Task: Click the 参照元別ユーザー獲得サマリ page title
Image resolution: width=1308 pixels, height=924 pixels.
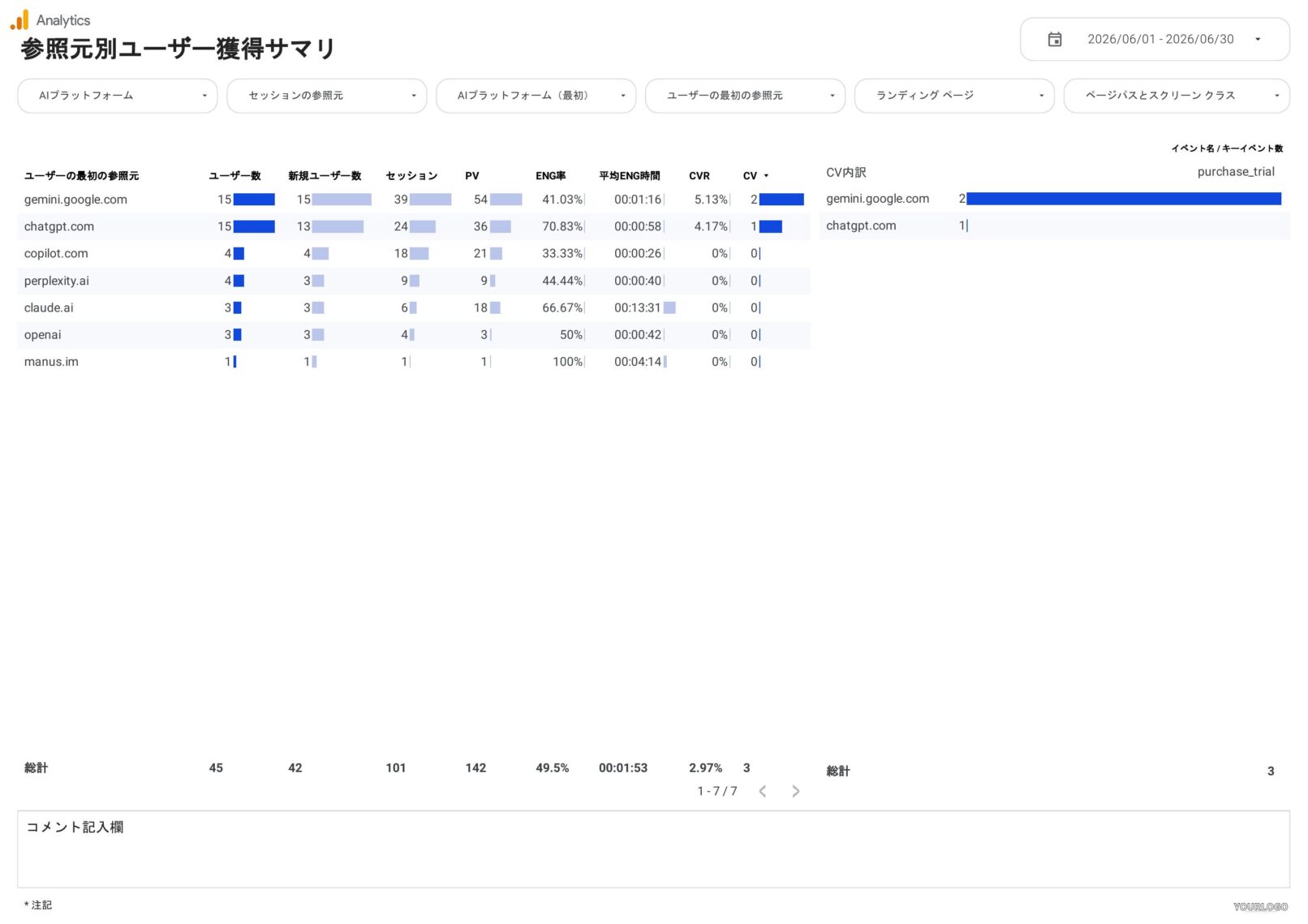Action: (x=179, y=49)
